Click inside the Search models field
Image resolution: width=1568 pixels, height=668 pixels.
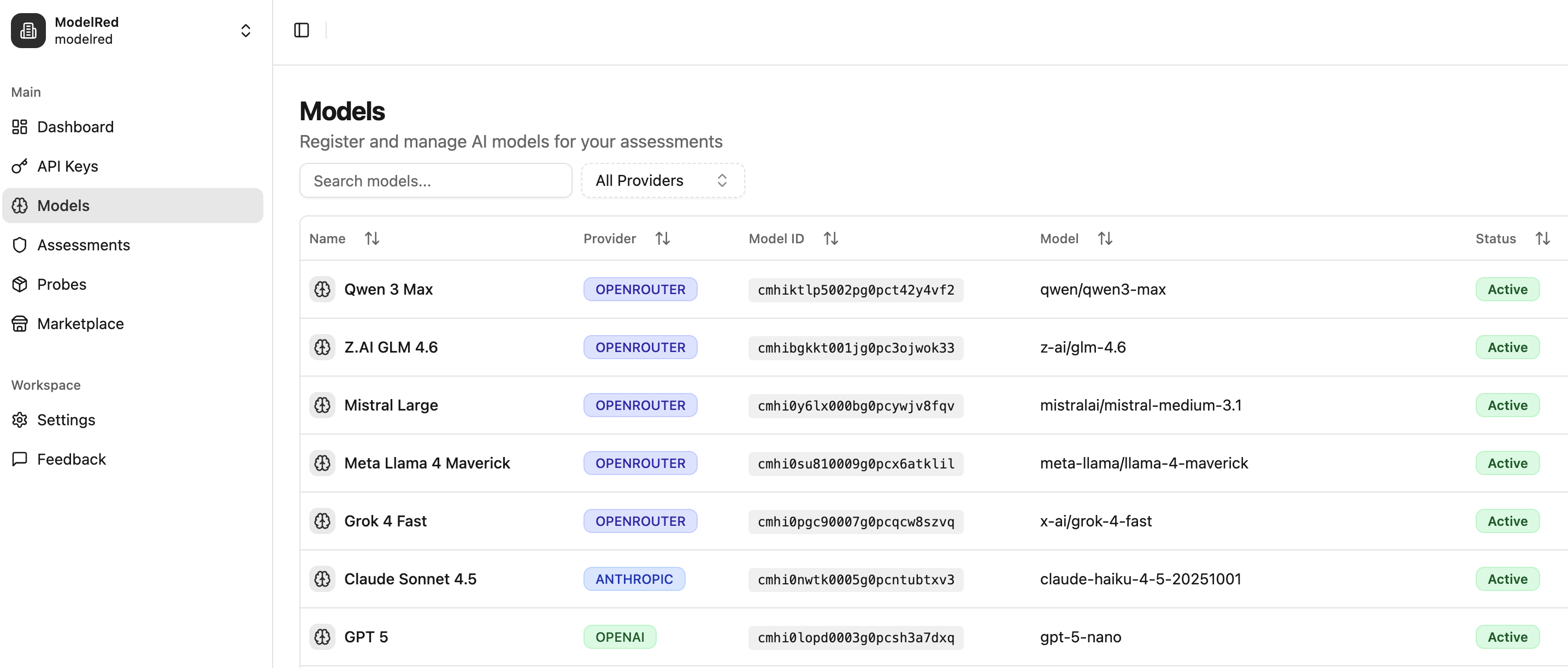coord(436,180)
